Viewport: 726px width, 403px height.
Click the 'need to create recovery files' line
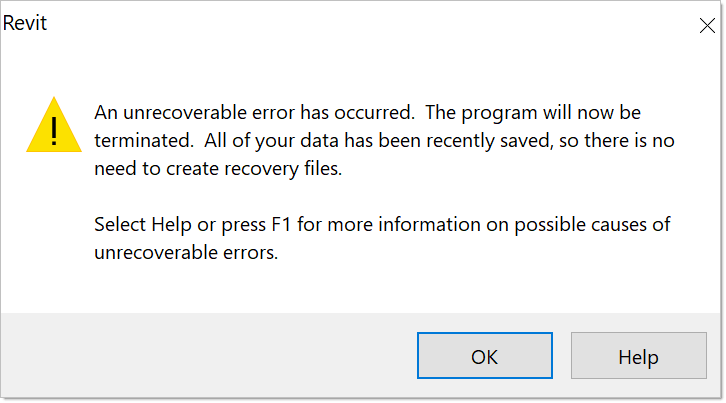coord(218,170)
